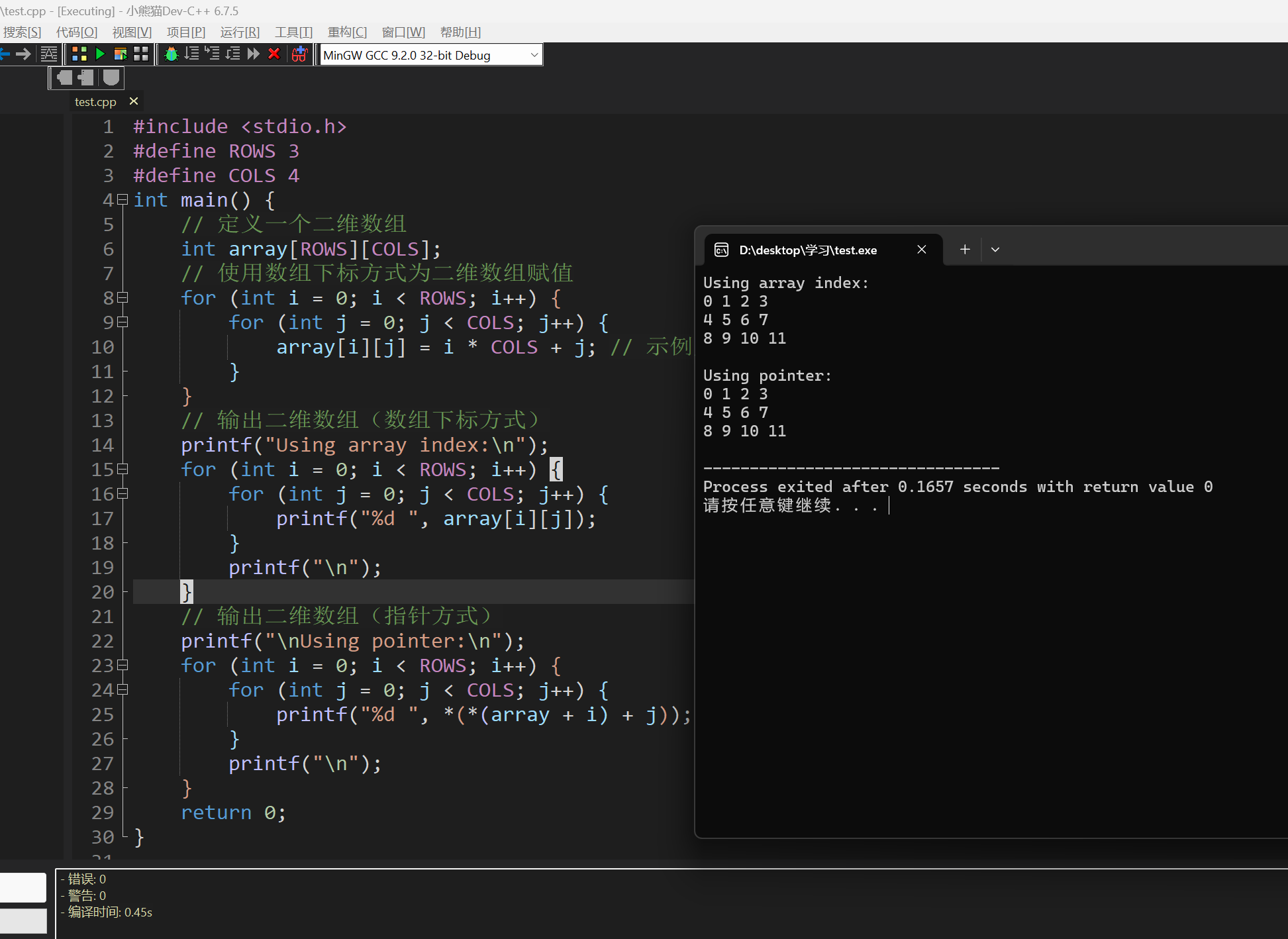This screenshot has height=939, width=1288.
Task: Collapse the main function fold at line 4
Action: point(123,199)
